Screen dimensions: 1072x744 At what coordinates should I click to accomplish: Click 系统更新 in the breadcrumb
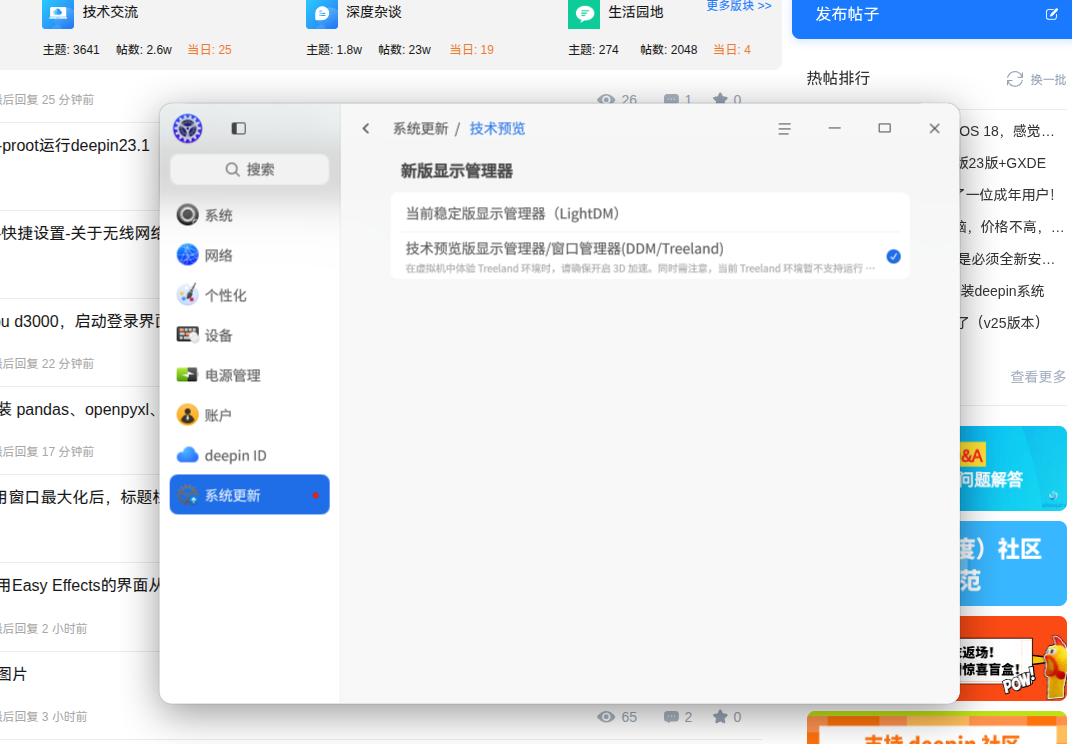420,129
